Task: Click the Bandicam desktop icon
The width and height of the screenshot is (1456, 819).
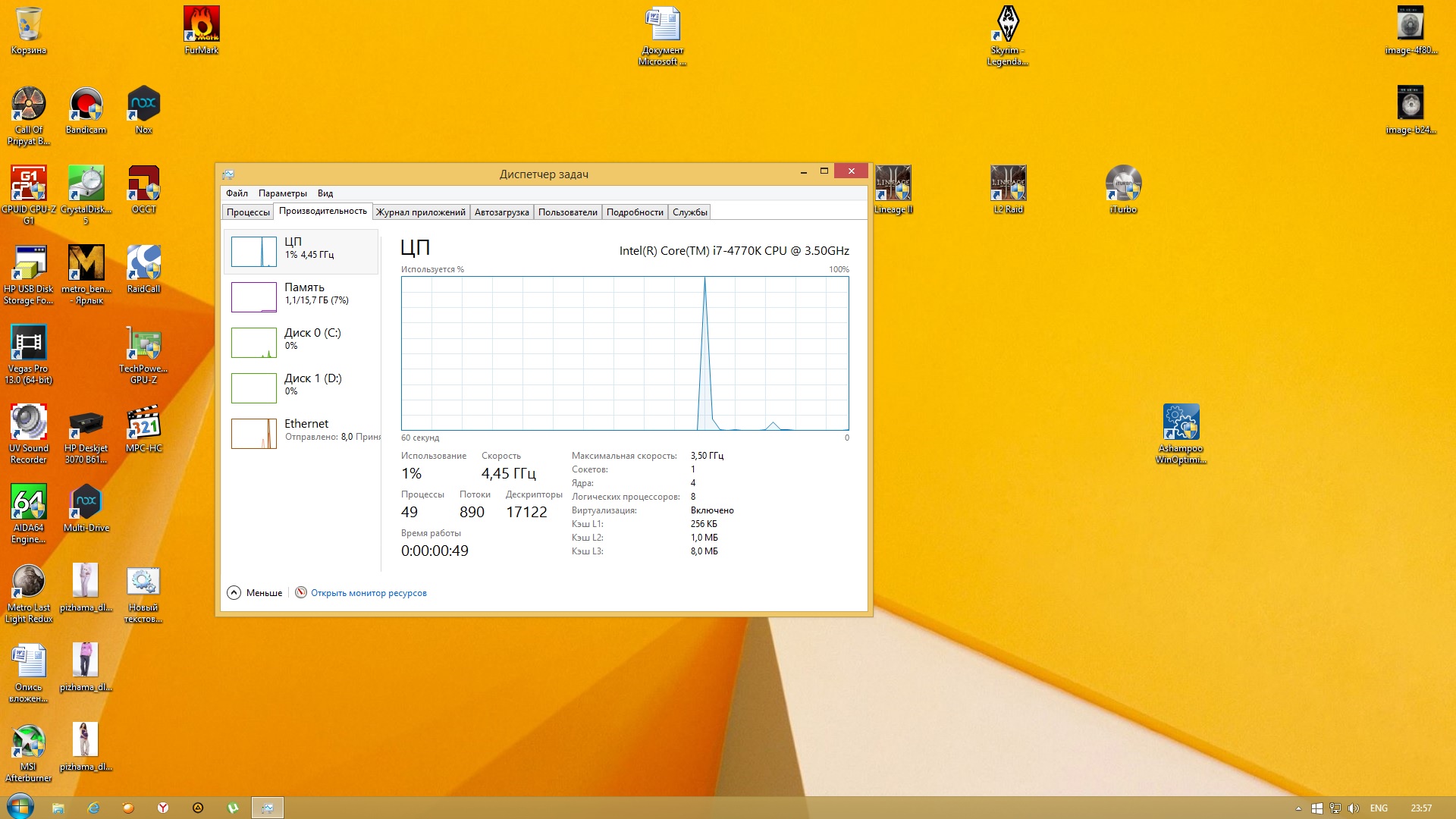Action: pos(86,105)
